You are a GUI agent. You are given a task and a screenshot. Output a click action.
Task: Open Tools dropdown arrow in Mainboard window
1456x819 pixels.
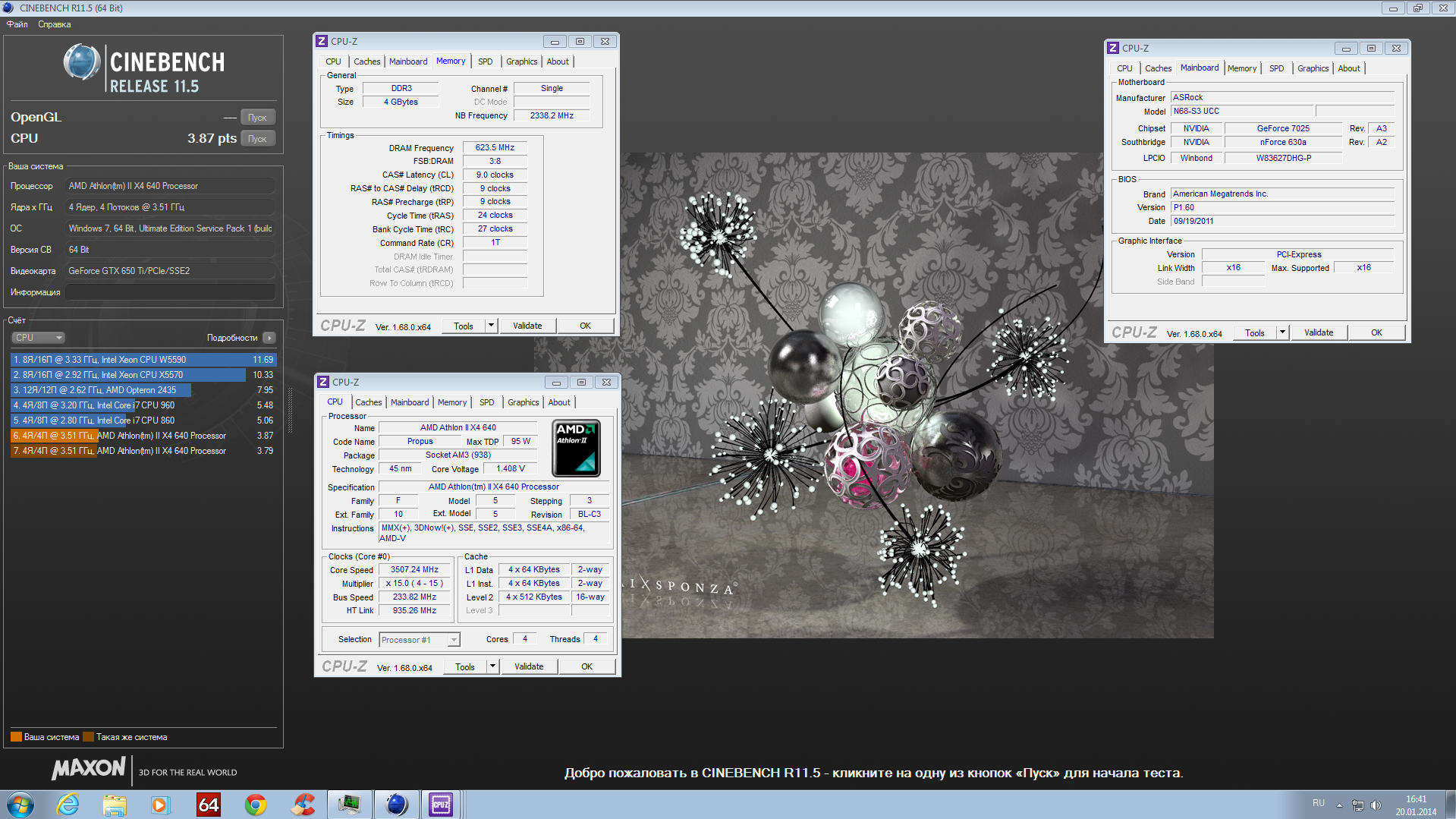(x=1282, y=332)
